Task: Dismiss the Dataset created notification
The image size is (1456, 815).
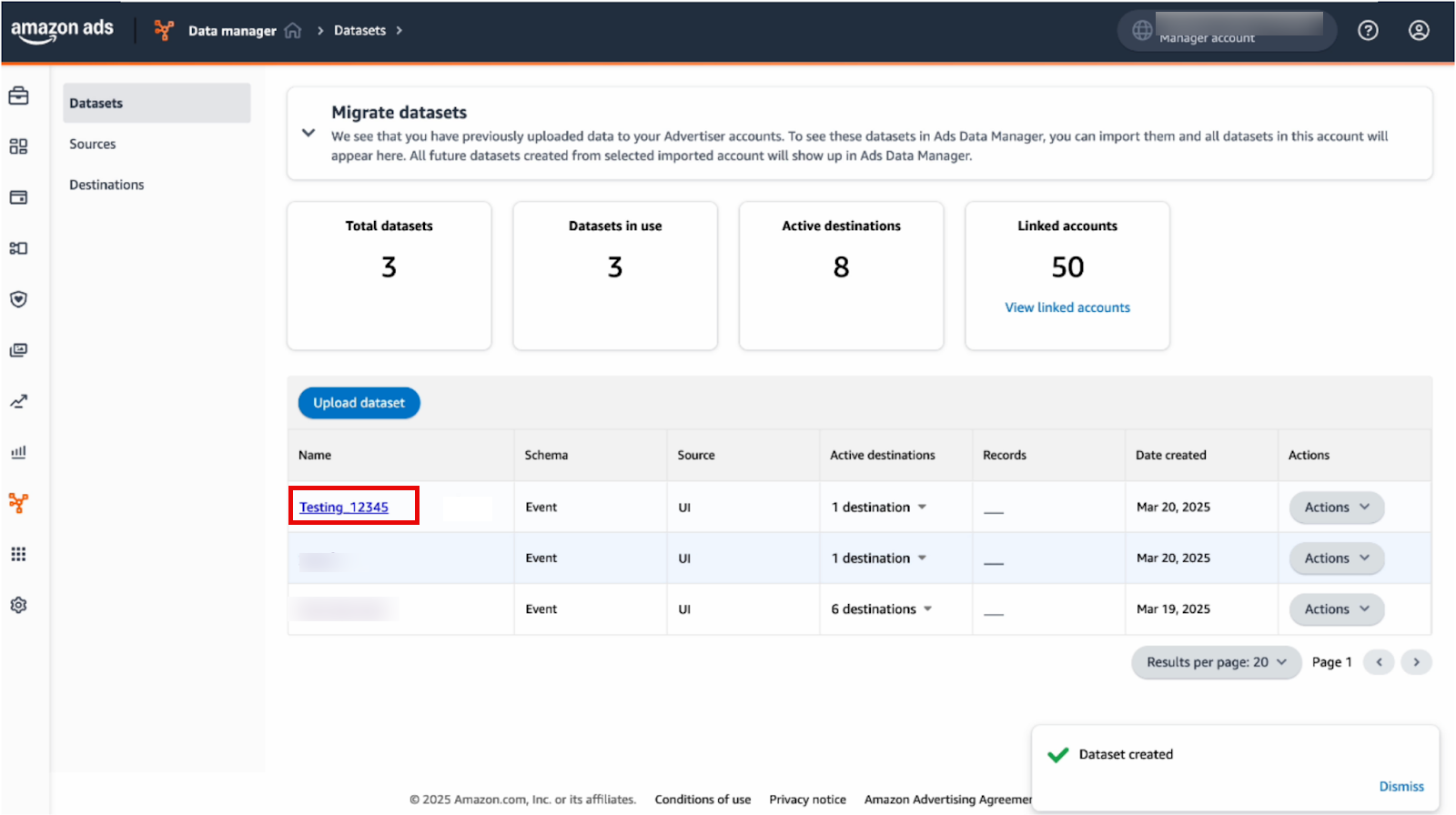Action: [x=1400, y=787]
